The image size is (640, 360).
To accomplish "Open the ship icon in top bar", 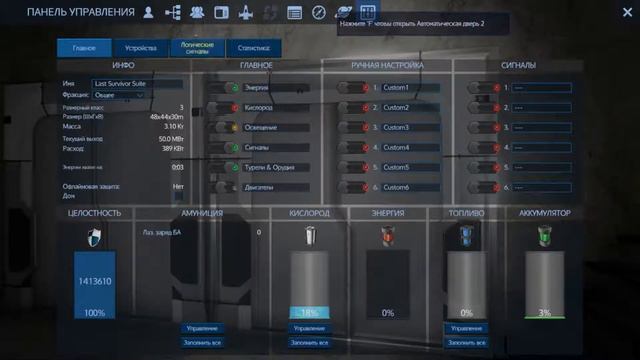I will pos(246,13).
